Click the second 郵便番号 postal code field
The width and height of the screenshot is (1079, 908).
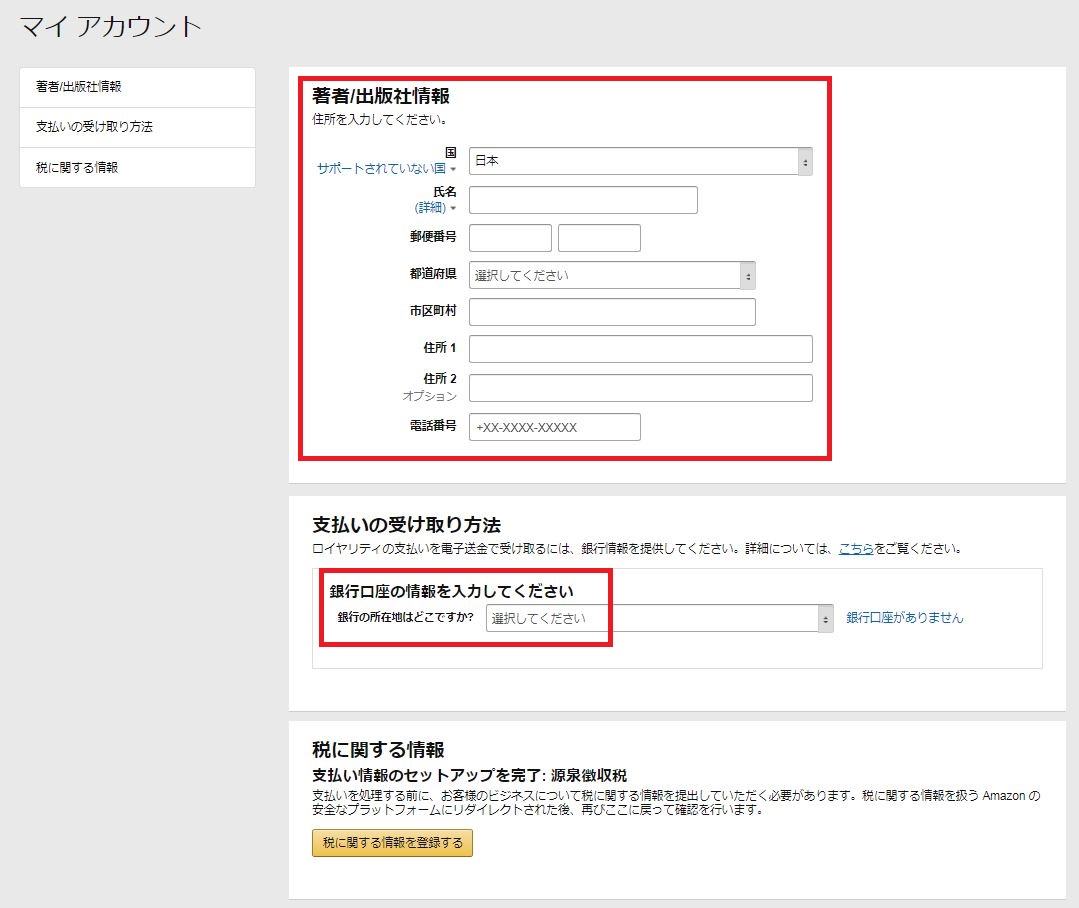click(599, 238)
